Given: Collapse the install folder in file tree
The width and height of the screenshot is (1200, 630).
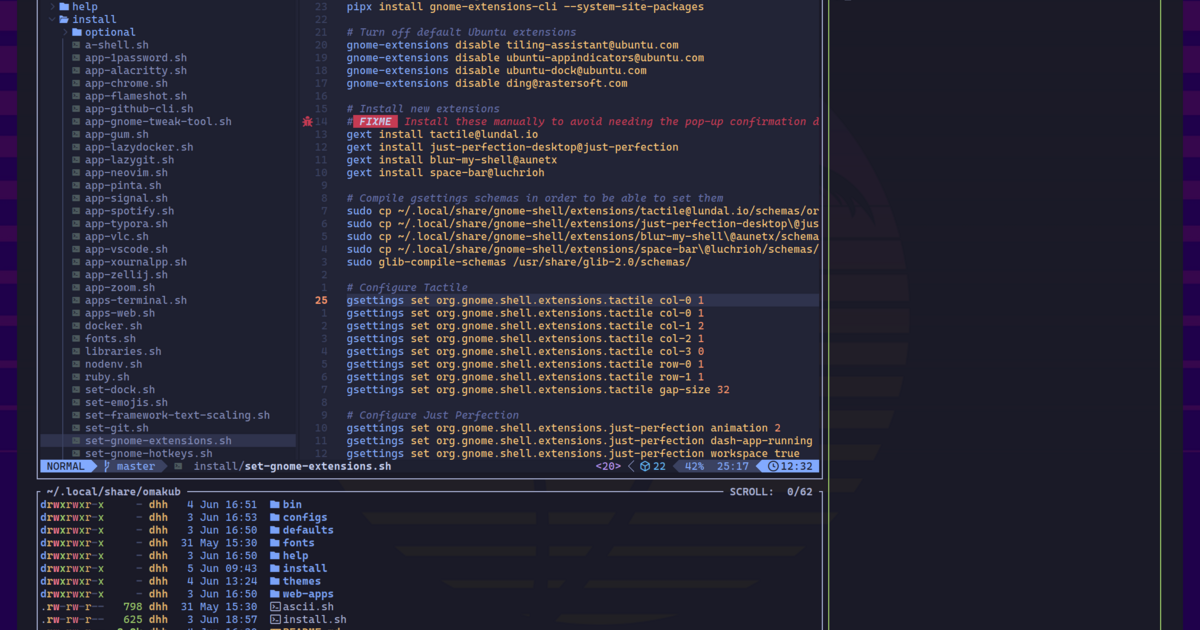Looking at the screenshot, I should point(52,19).
